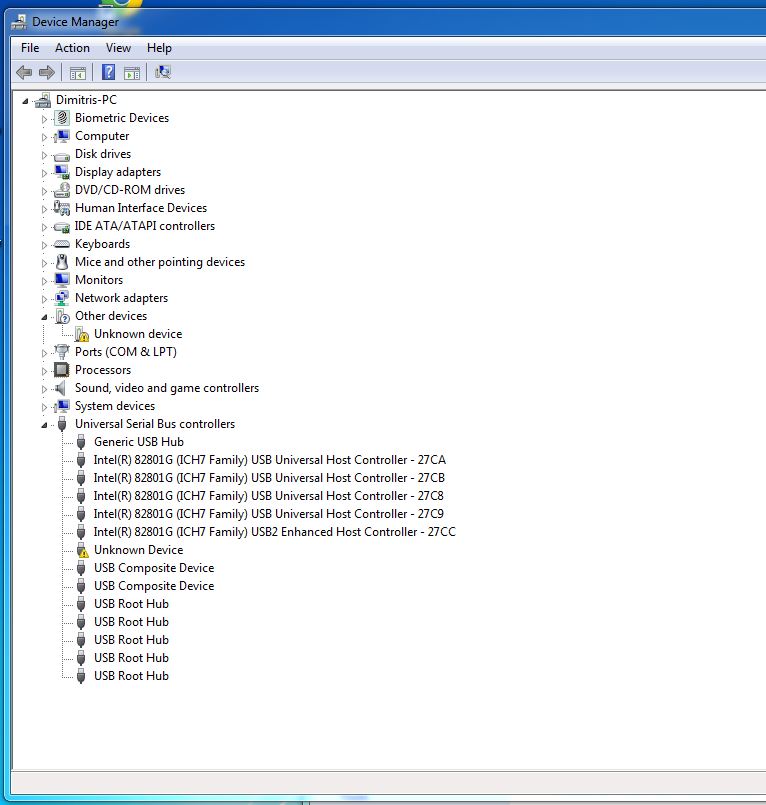Select the IDE ATA/ATAPI controllers label
Image resolution: width=766 pixels, height=805 pixels.
[x=145, y=226]
